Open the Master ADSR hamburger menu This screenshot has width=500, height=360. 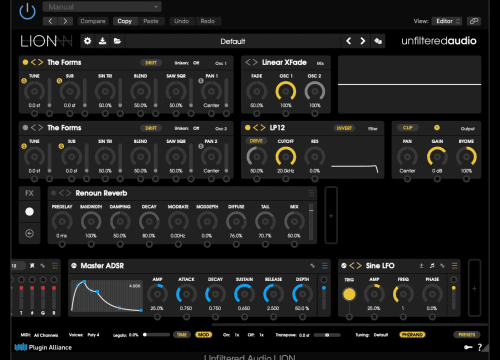coord(325,266)
